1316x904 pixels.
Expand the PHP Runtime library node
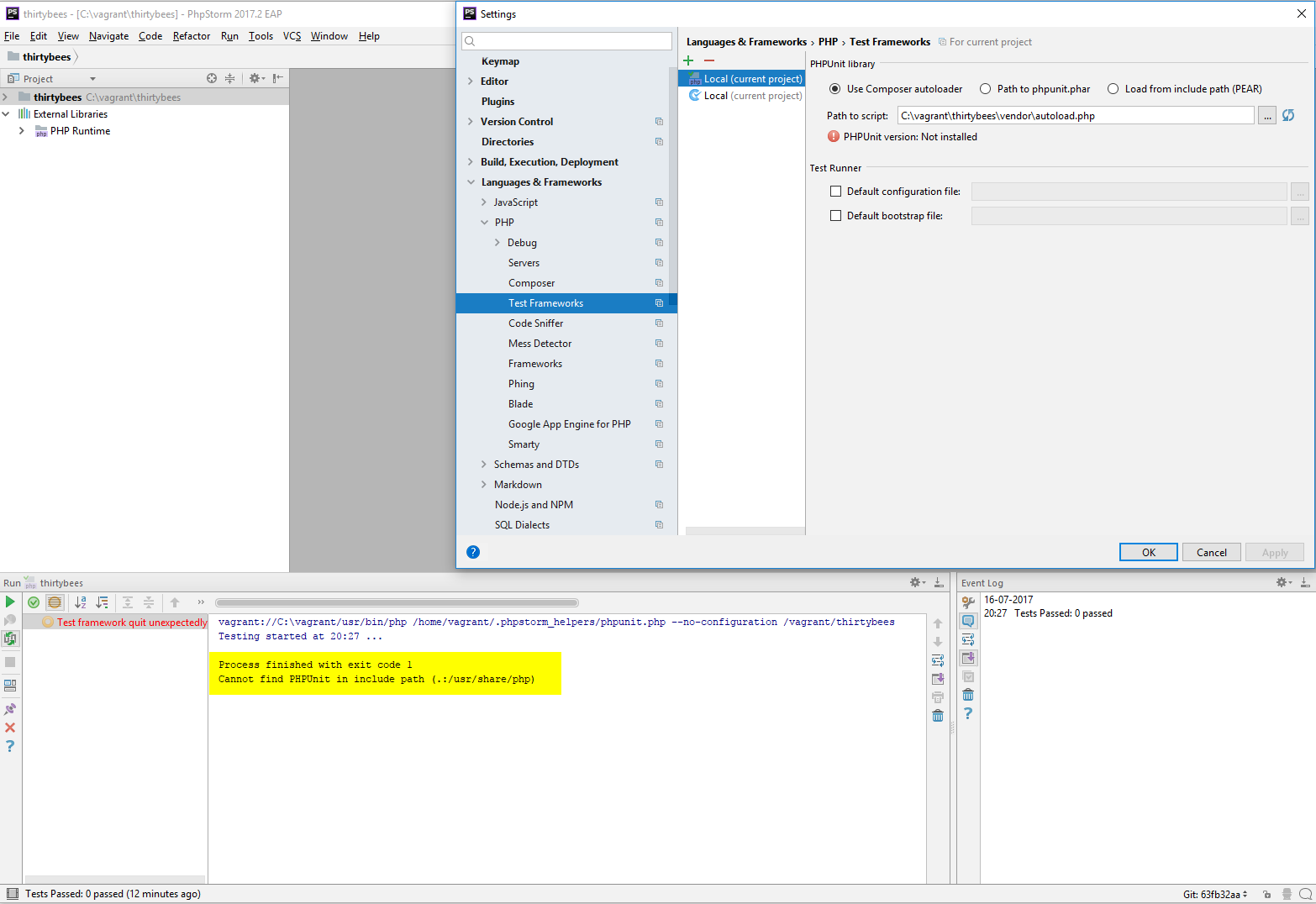point(22,131)
